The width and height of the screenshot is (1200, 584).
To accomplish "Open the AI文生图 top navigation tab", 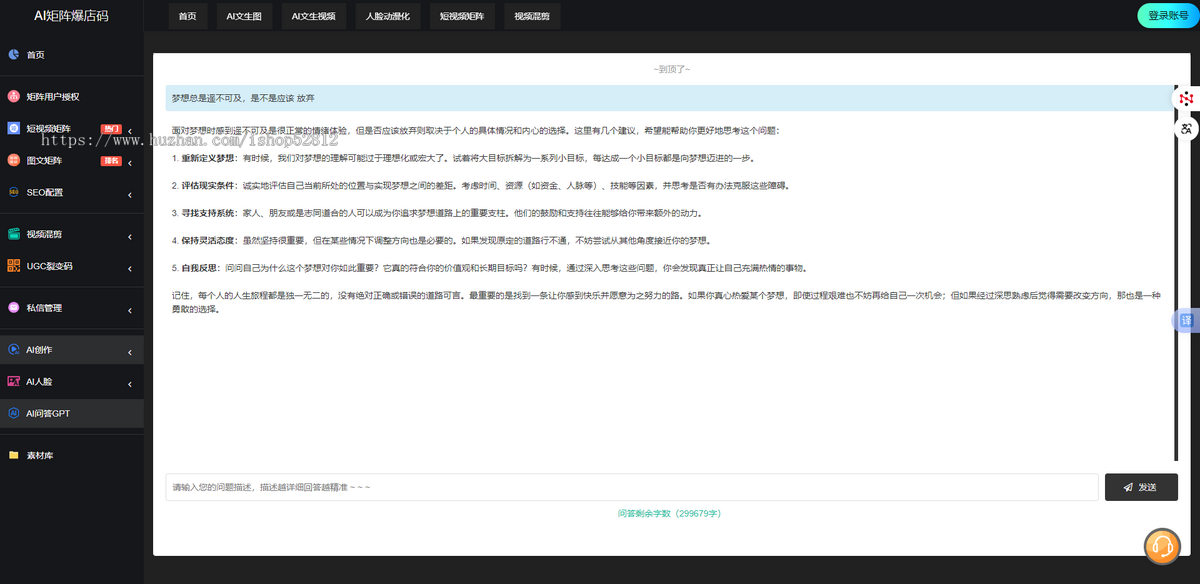I will click(x=244, y=16).
